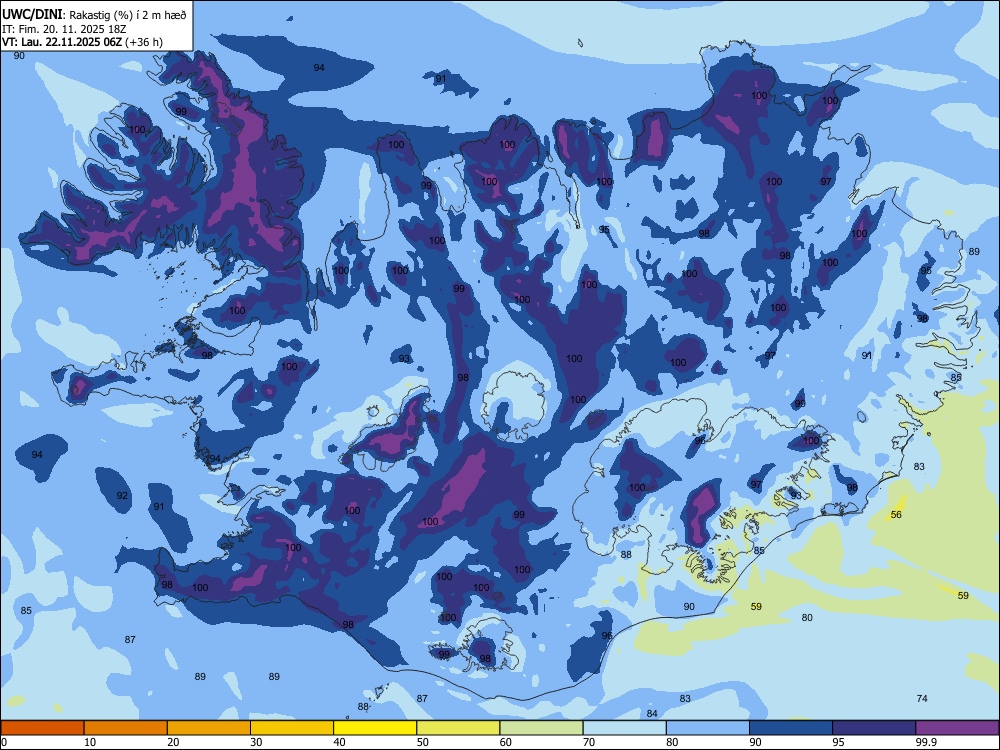1000x750 pixels.
Task: Click the 56 humidity value on the map
Action: [896, 515]
